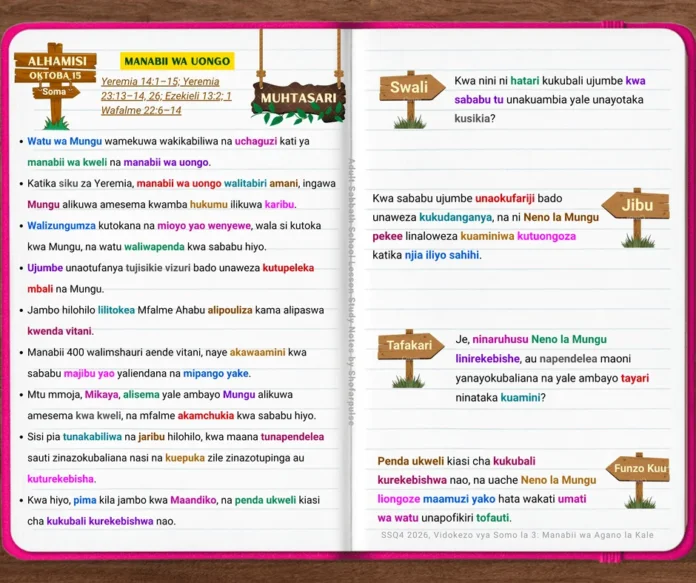
Task: Click the yellow word 'hukumu'
Action: click(x=208, y=204)
